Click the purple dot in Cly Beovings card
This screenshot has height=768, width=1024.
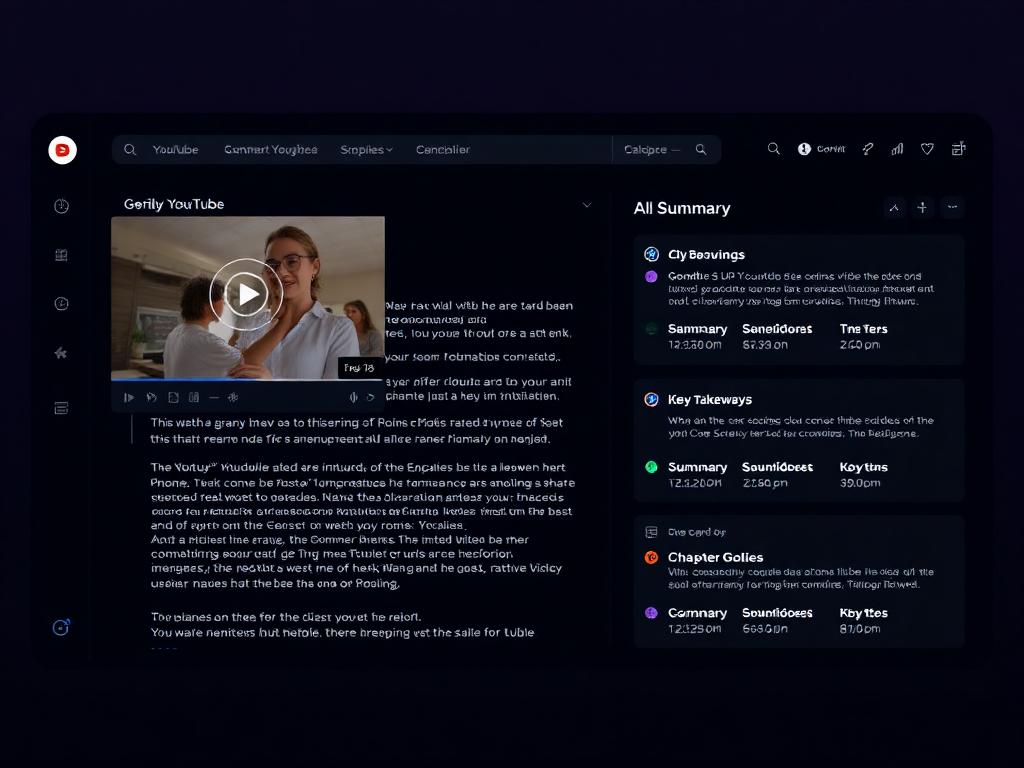pyautogui.click(x=651, y=276)
